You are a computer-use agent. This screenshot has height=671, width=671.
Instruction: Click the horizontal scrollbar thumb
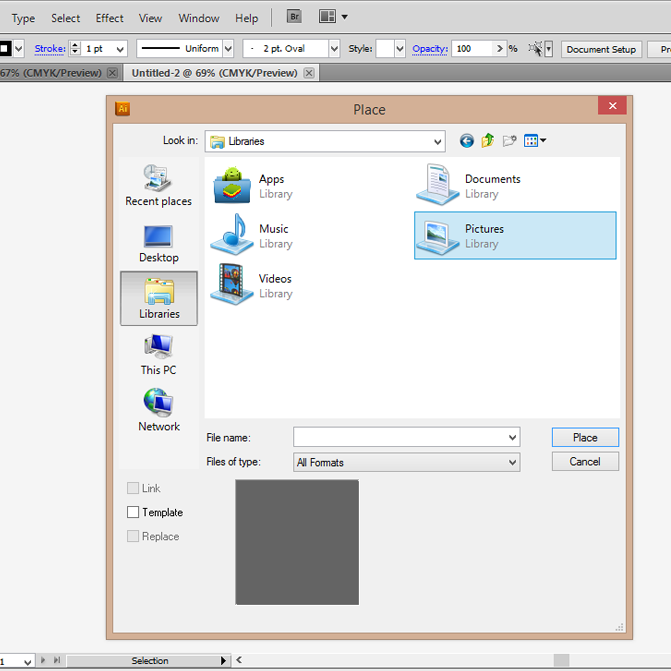click(x=561, y=660)
